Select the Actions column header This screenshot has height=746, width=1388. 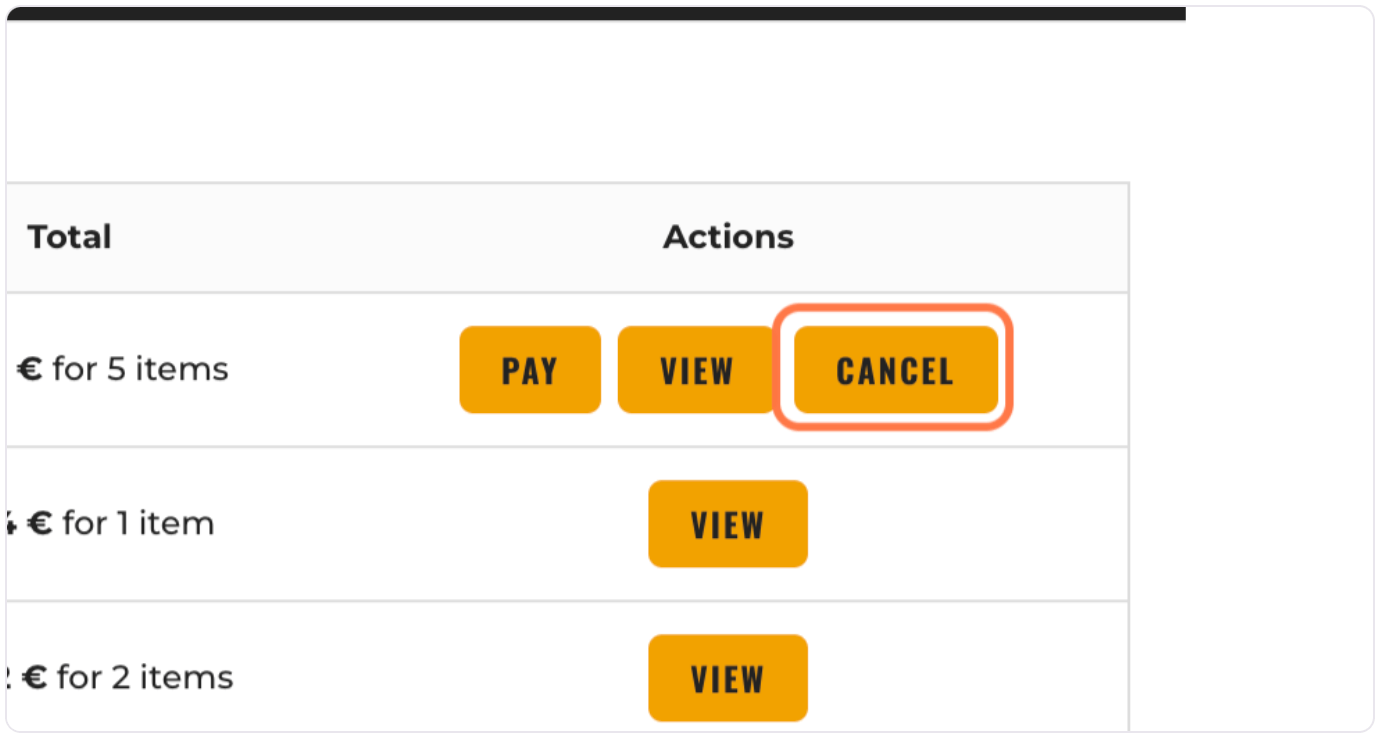pyautogui.click(x=728, y=237)
